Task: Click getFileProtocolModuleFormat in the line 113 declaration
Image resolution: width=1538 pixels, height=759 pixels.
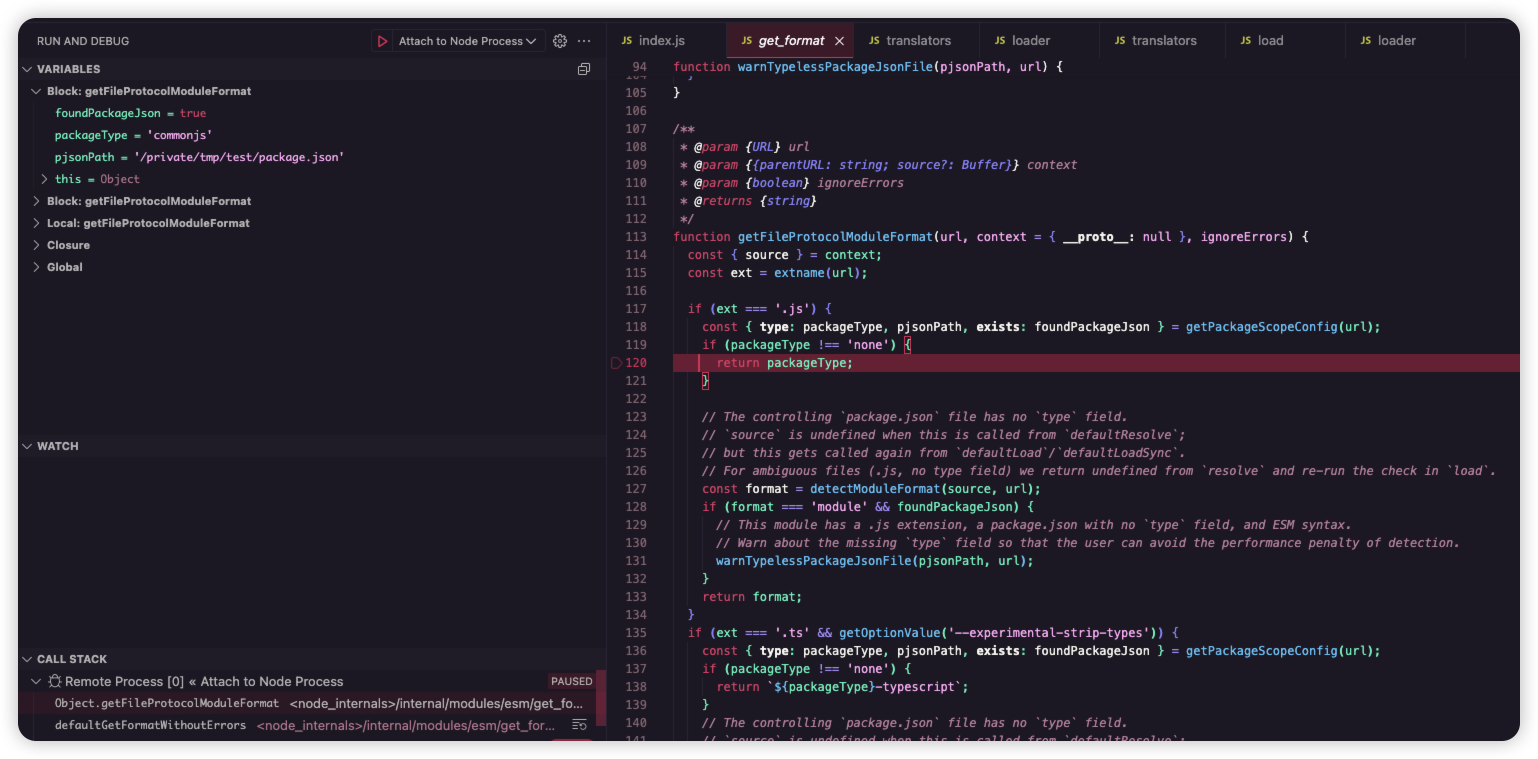Action: point(834,237)
